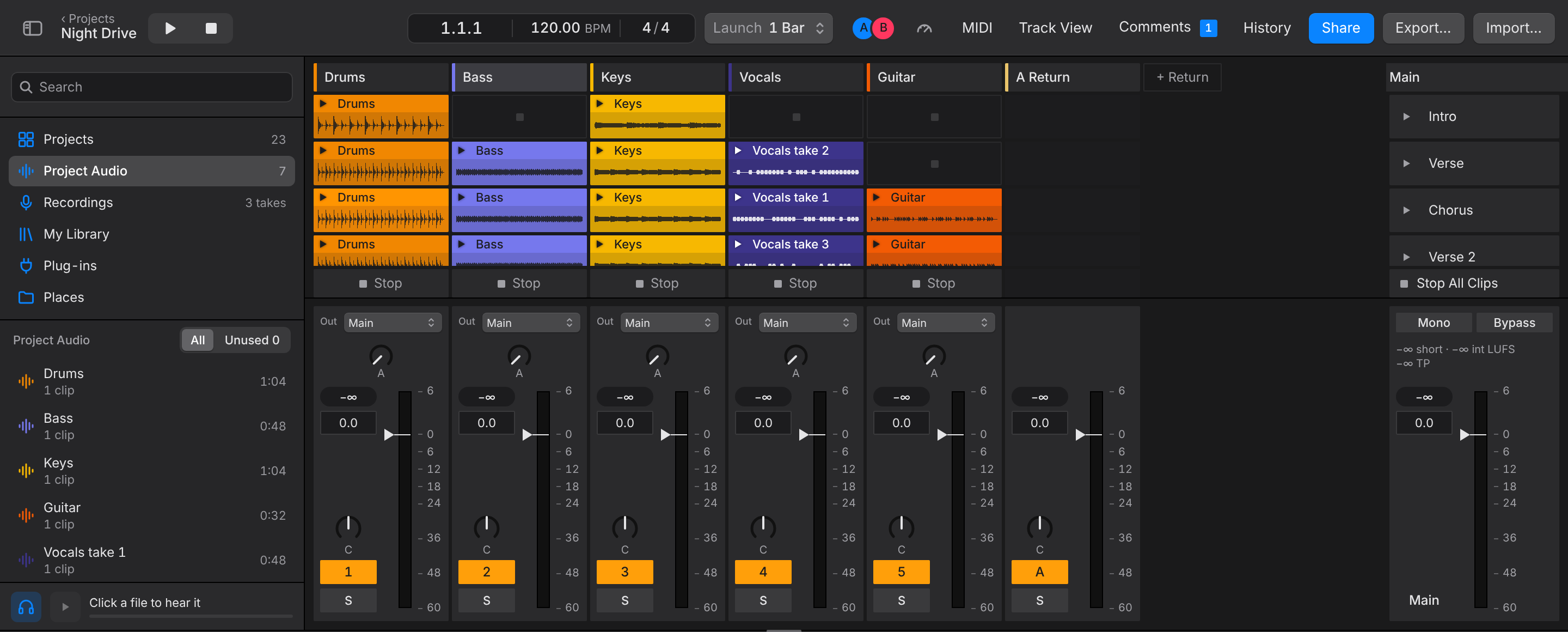Open the Guitar track Out Main dropdown

click(x=945, y=323)
